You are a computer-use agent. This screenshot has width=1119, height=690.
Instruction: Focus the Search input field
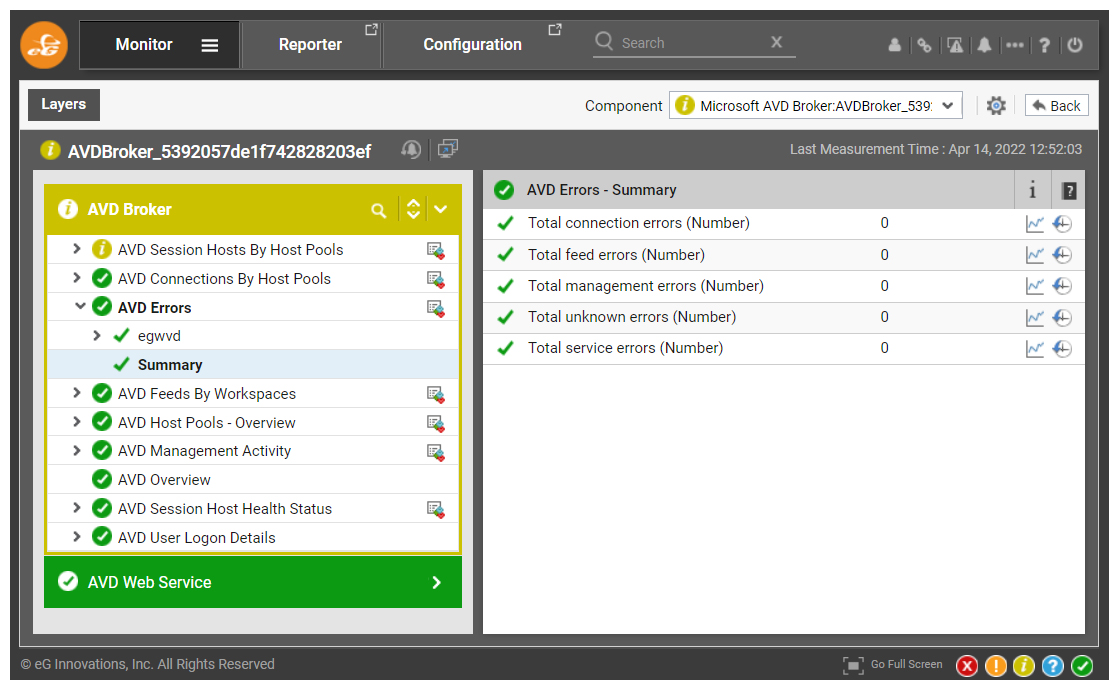(692, 43)
